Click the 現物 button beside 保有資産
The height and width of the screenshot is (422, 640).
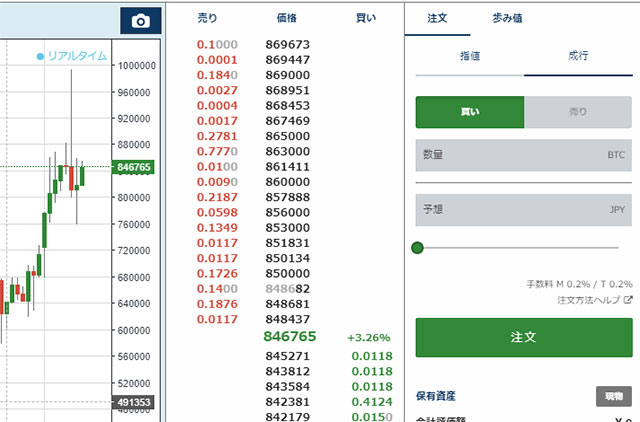tap(613, 396)
